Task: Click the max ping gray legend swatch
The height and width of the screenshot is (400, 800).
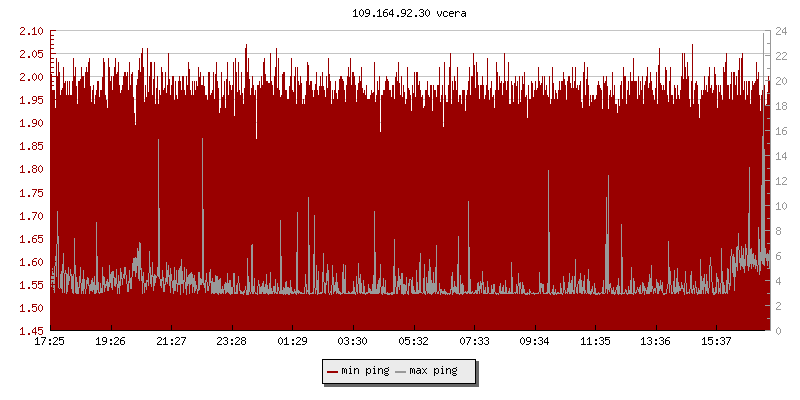Action: click(402, 371)
